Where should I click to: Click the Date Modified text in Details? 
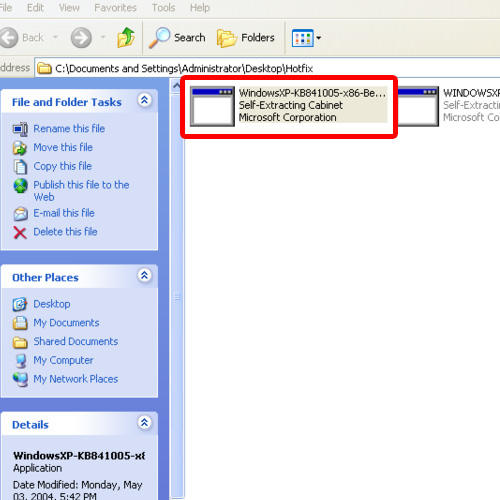(78, 490)
